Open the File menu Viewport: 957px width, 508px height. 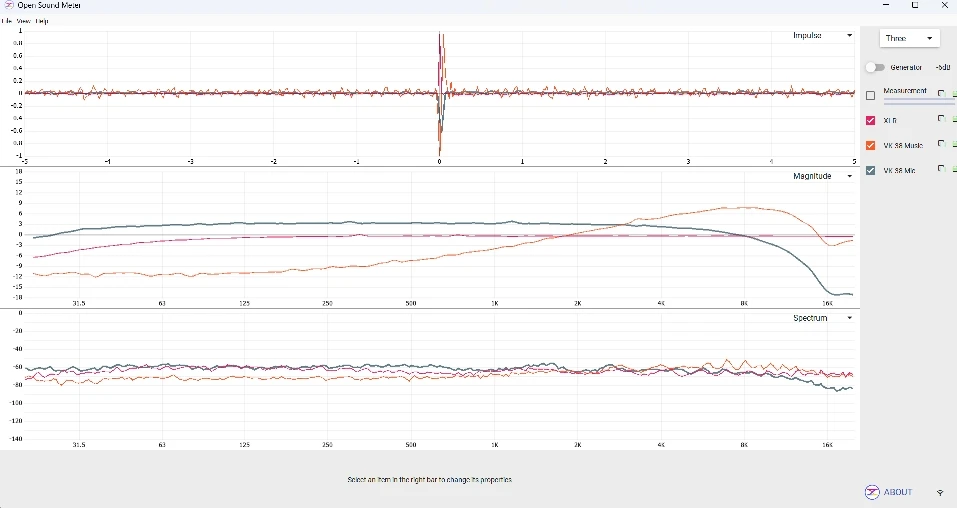7,21
